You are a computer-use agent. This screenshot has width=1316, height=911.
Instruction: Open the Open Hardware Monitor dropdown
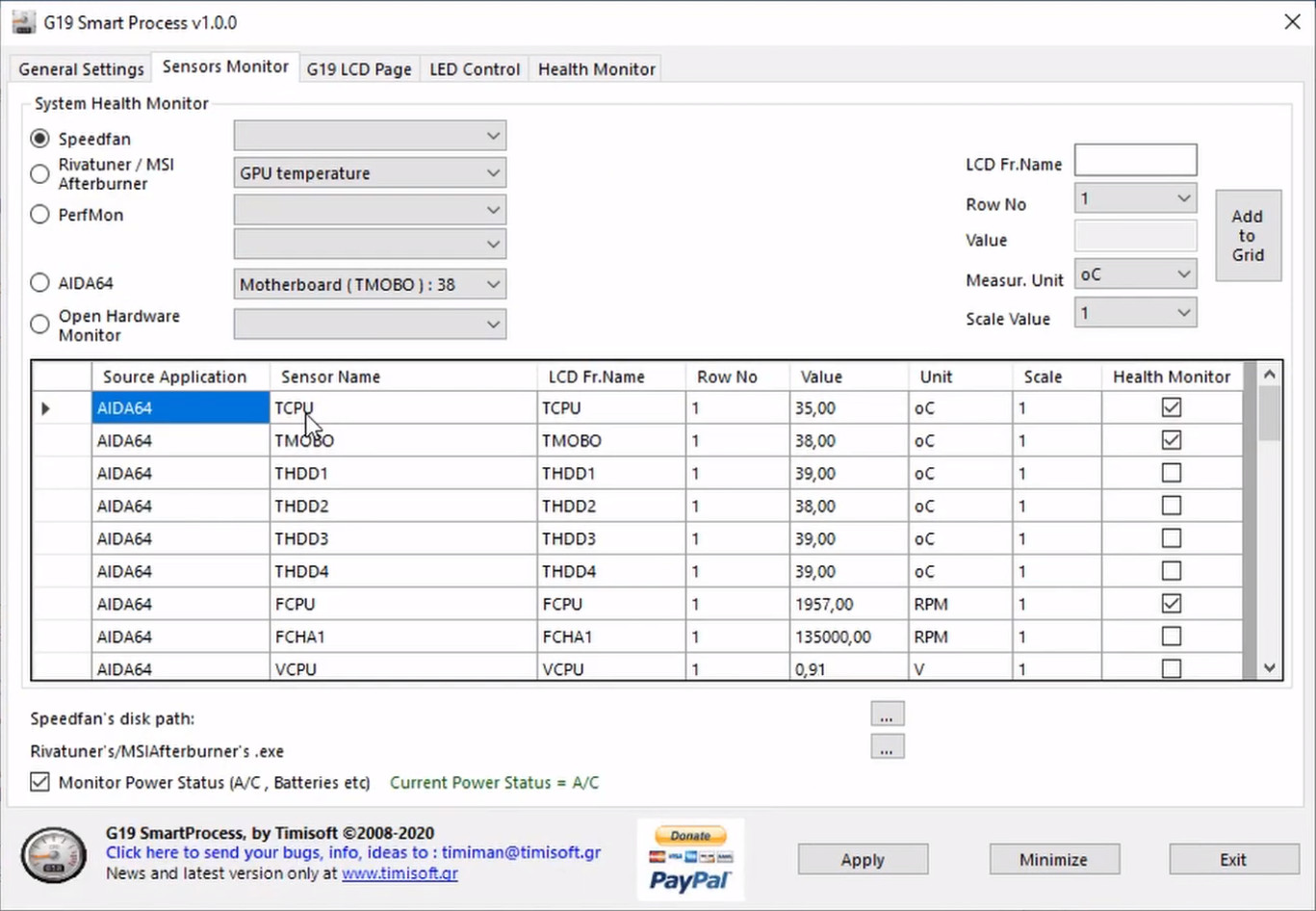pos(370,325)
